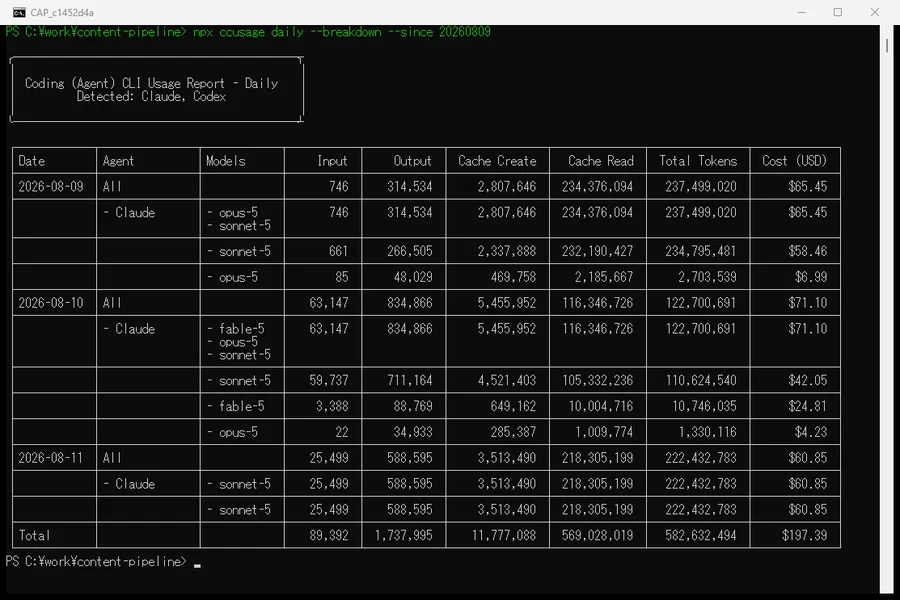Click the Total Tokens column header

698,161
